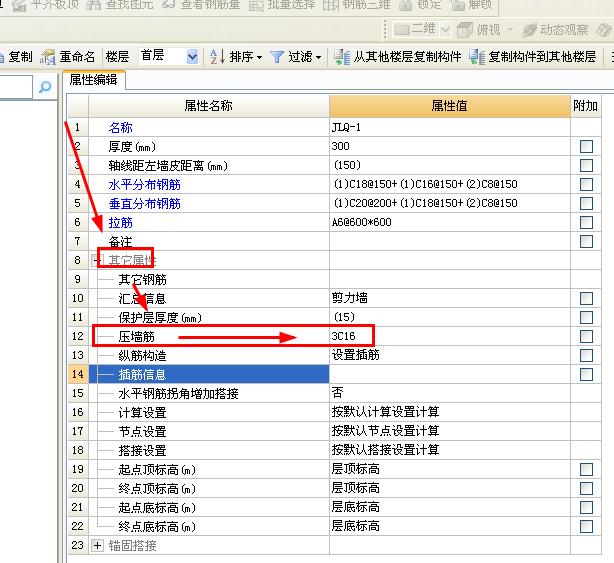Click the 附加 column header
The height and width of the screenshot is (563, 614).
(585, 106)
